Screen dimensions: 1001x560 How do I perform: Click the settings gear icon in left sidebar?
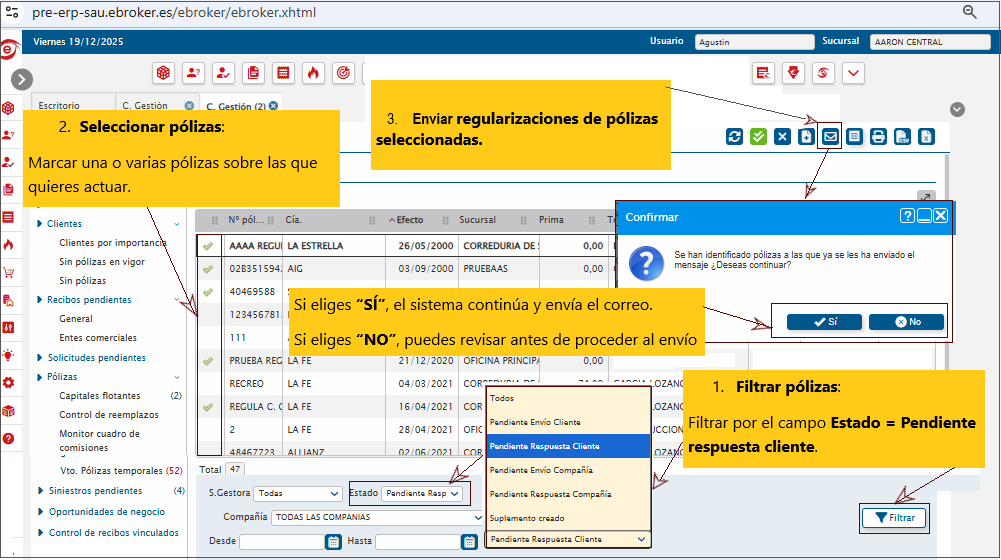click(8, 383)
